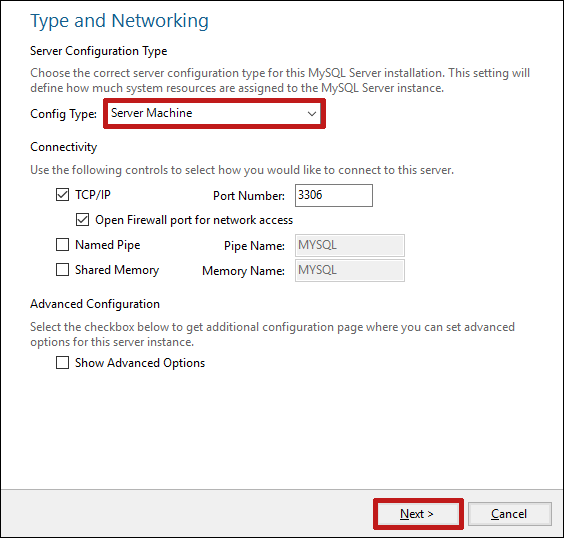This screenshot has width=564, height=538.
Task: Click the 'Memory Name:' label
Action: click(x=244, y=271)
